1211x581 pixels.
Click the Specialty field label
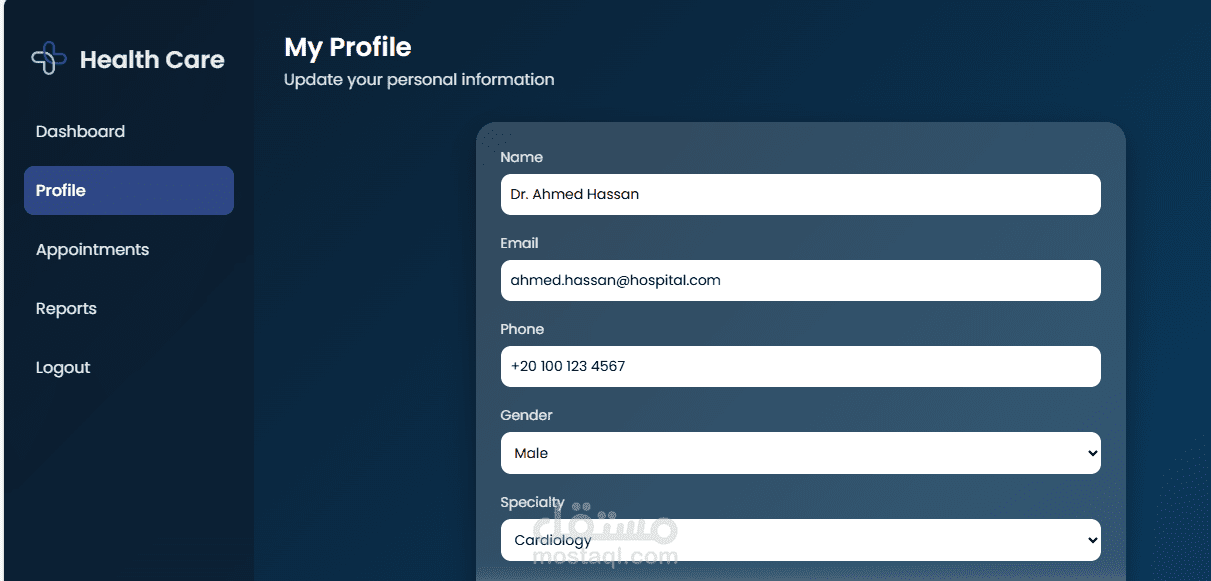(532, 502)
